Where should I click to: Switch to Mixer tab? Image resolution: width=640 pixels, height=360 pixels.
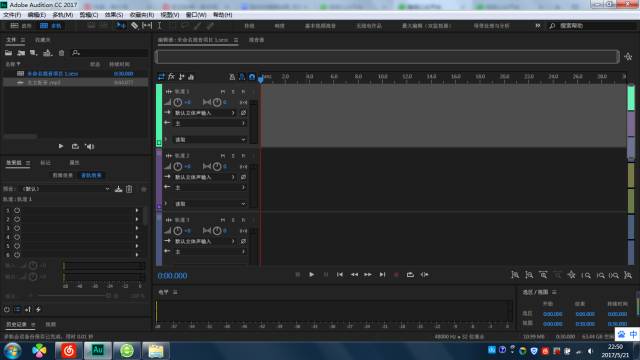click(256, 40)
